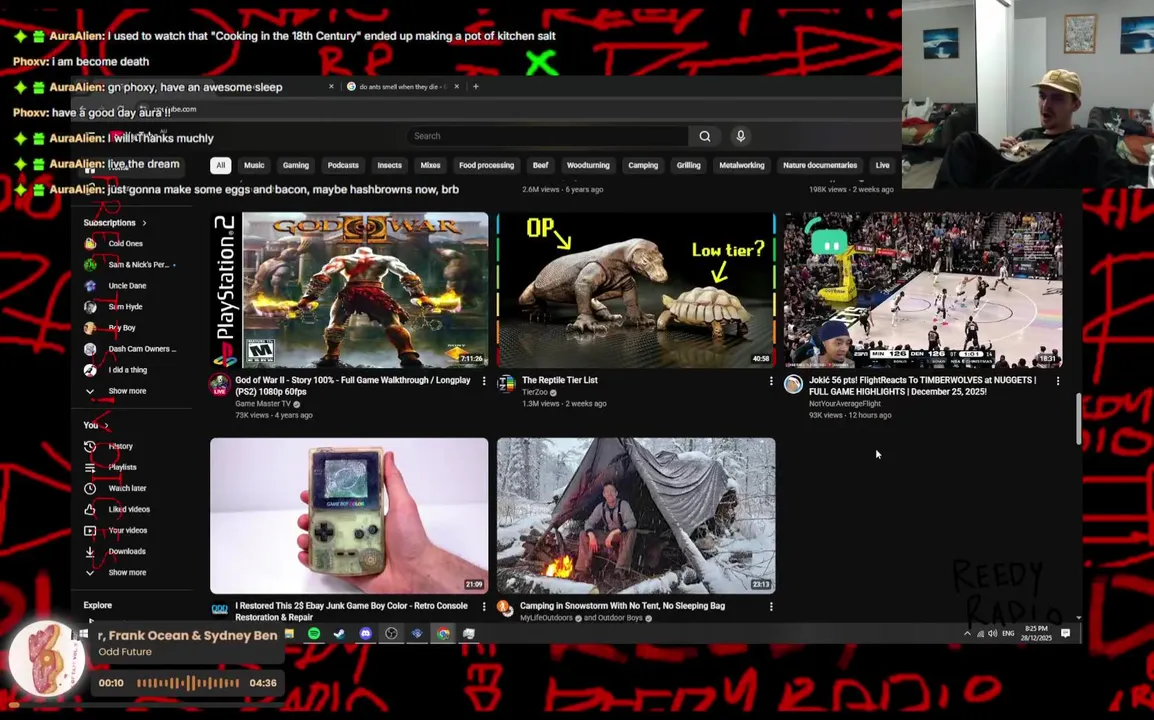
Task: Open the Camping in Snowstorm thumbnail
Action: [x=636, y=516]
